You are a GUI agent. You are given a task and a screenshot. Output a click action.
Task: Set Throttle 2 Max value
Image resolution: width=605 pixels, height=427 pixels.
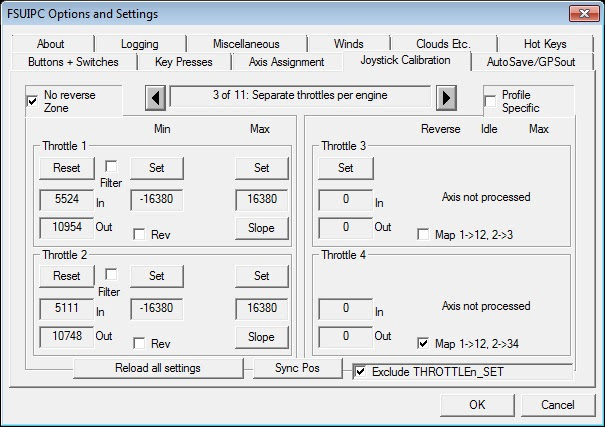[x=262, y=276]
